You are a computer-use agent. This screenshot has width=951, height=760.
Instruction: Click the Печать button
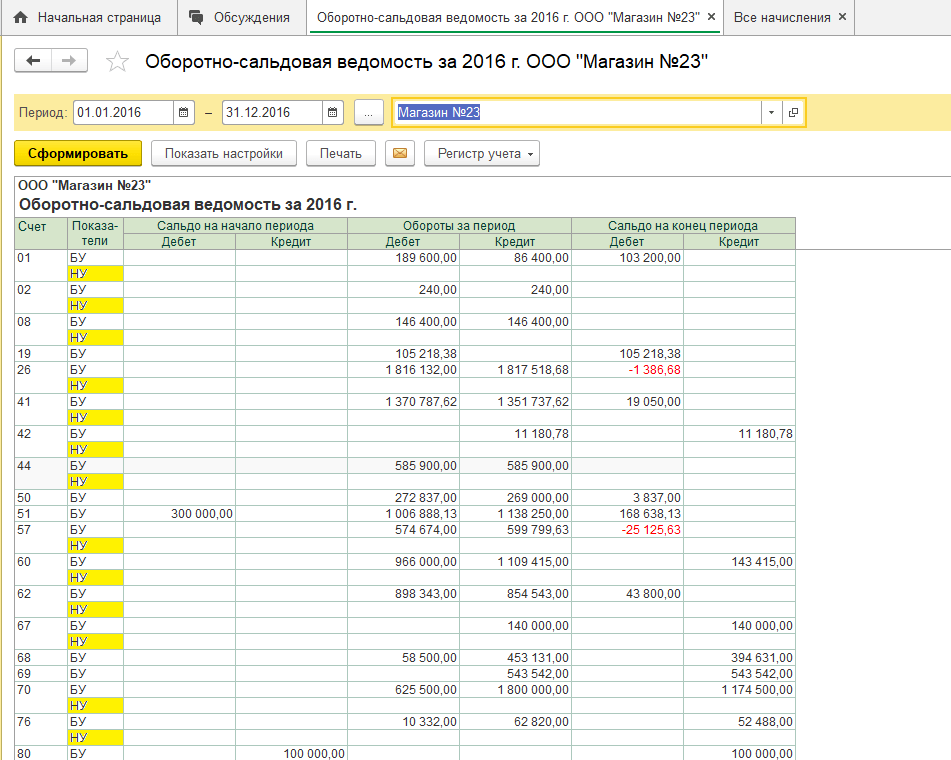[341, 154]
